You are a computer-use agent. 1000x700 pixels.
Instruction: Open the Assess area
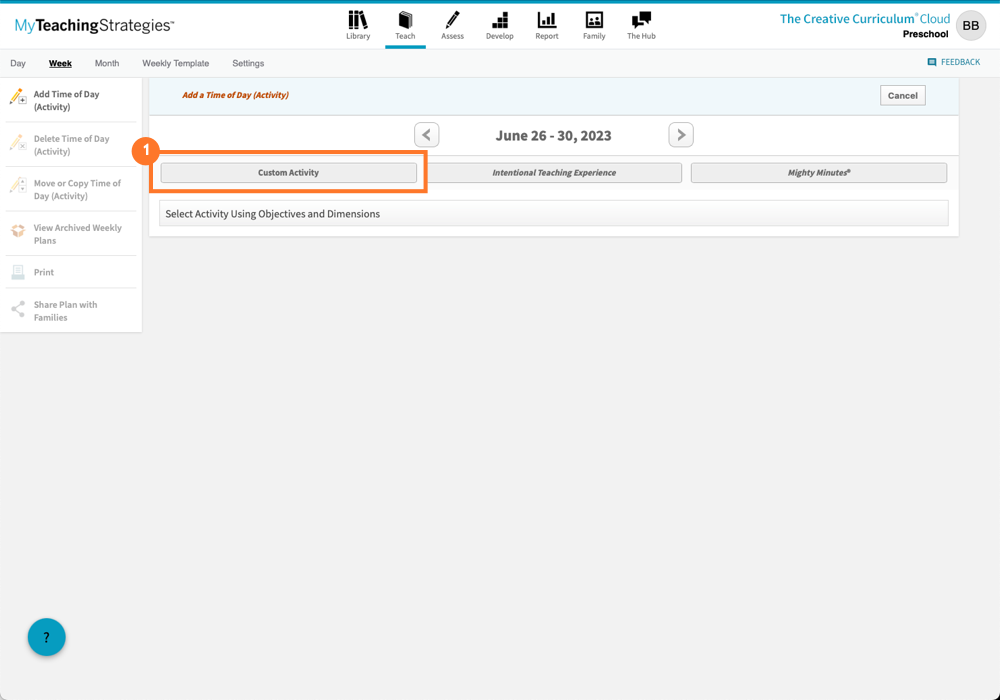452,25
